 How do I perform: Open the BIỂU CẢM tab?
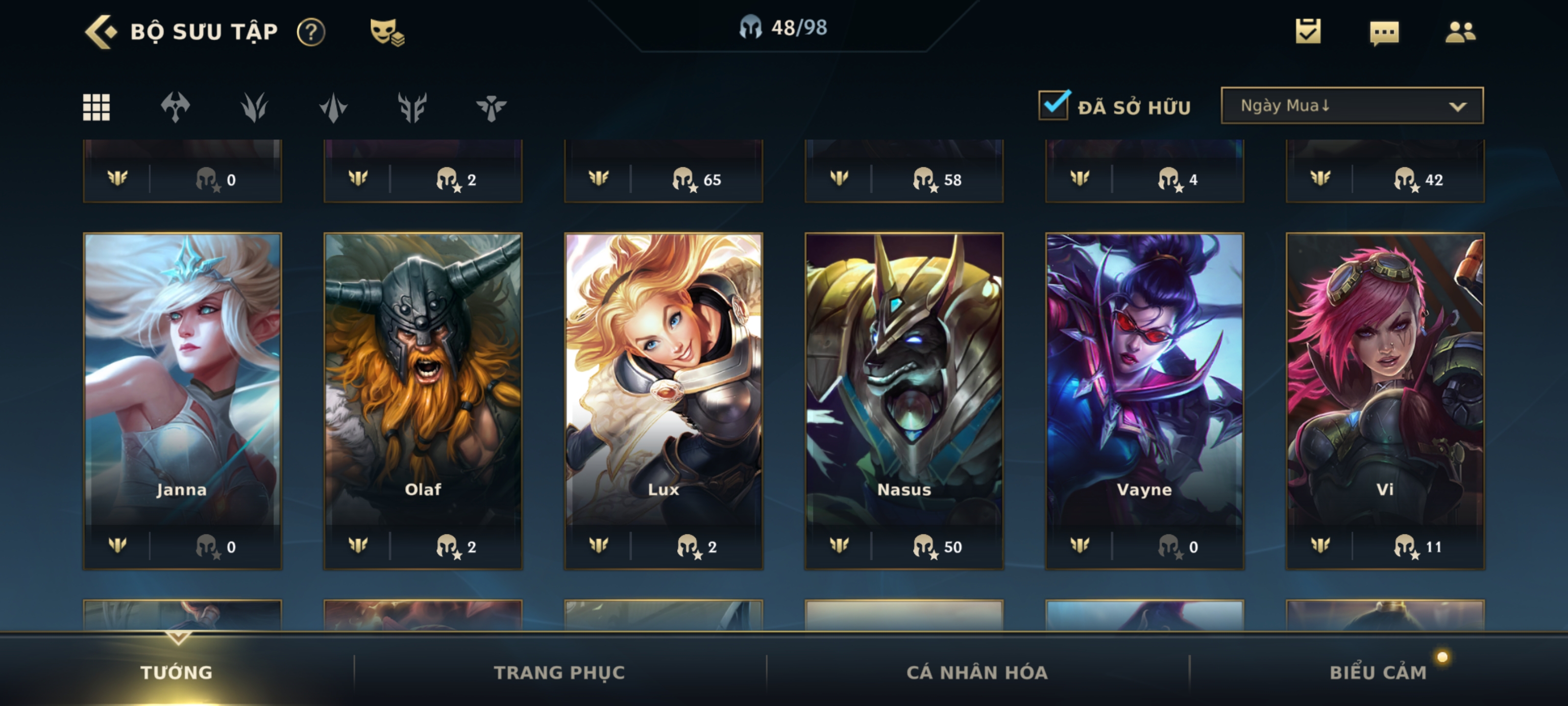click(1378, 672)
